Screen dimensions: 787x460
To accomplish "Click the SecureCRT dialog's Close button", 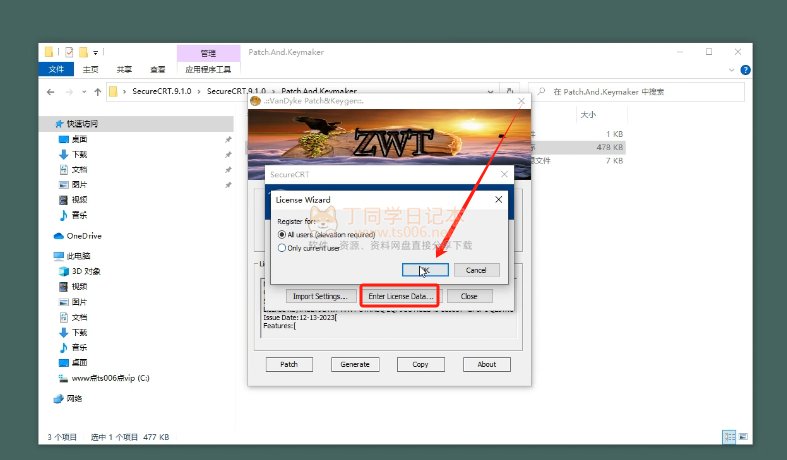I will coord(469,296).
